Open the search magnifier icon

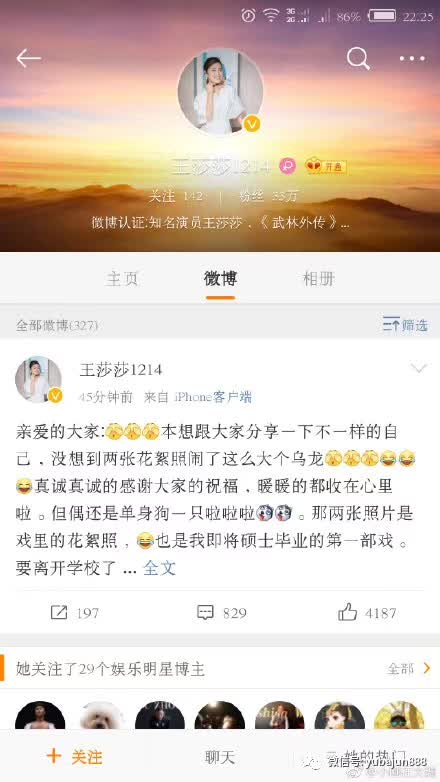(358, 59)
